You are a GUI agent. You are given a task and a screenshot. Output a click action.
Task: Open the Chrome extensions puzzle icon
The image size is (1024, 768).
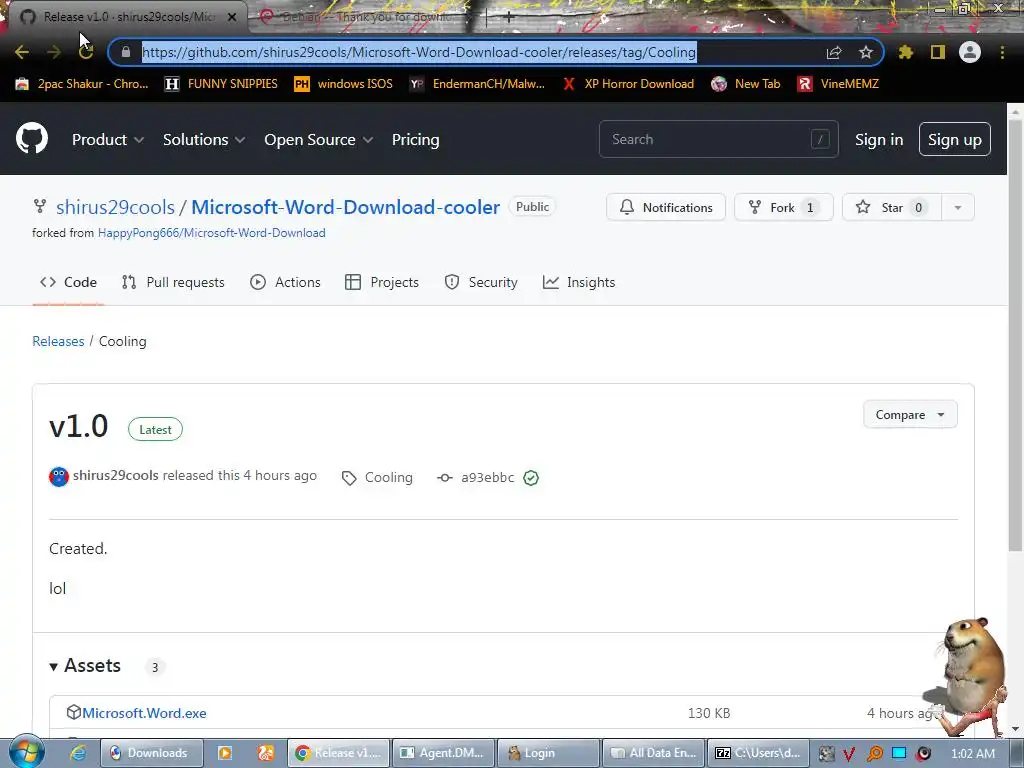(x=906, y=52)
